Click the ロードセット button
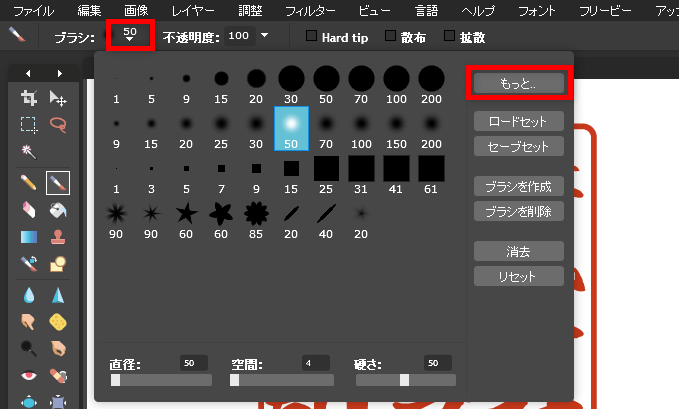Screen dimensions: 679x409 tap(519, 121)
